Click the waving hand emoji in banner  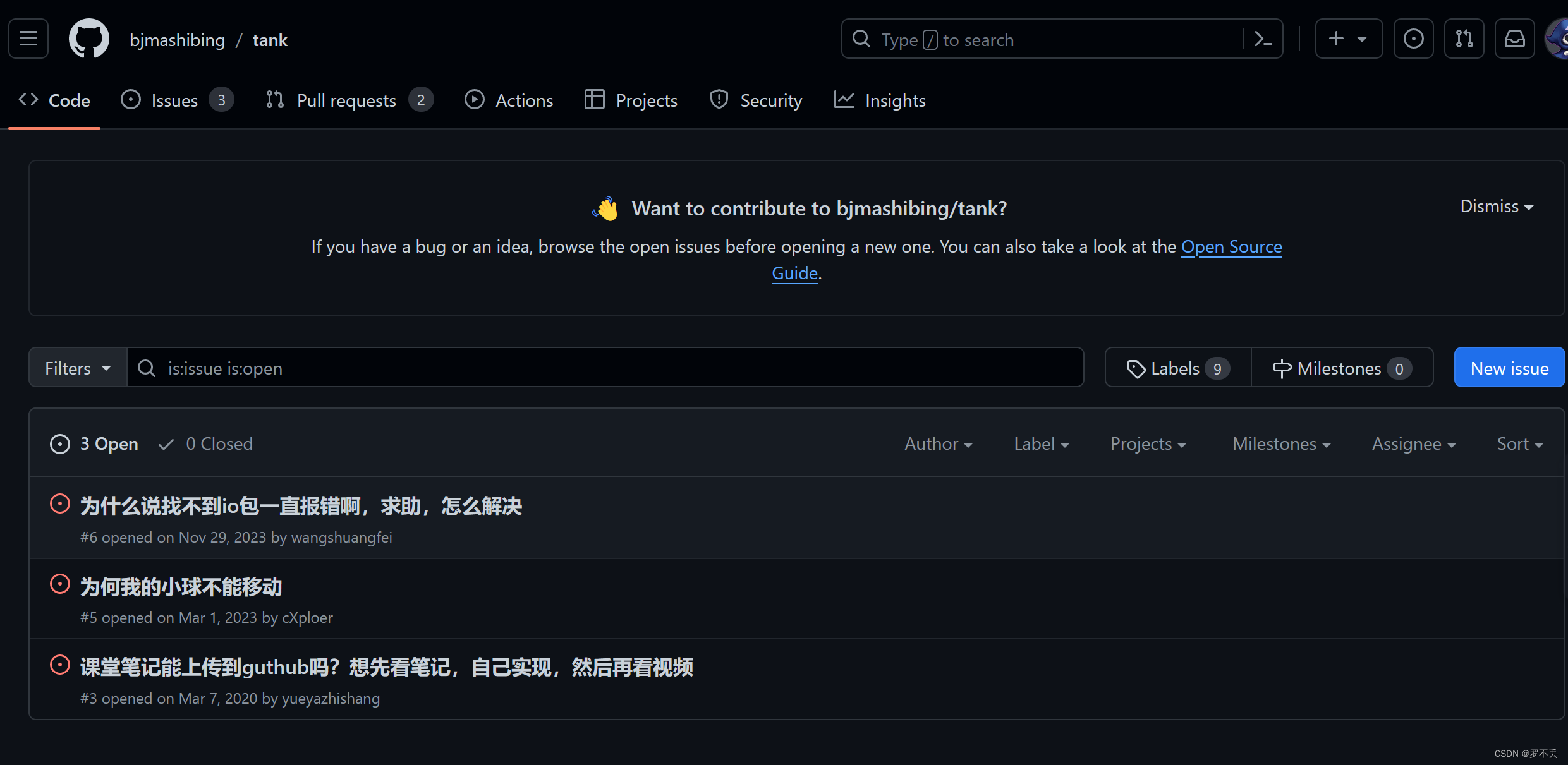(605, 208)
